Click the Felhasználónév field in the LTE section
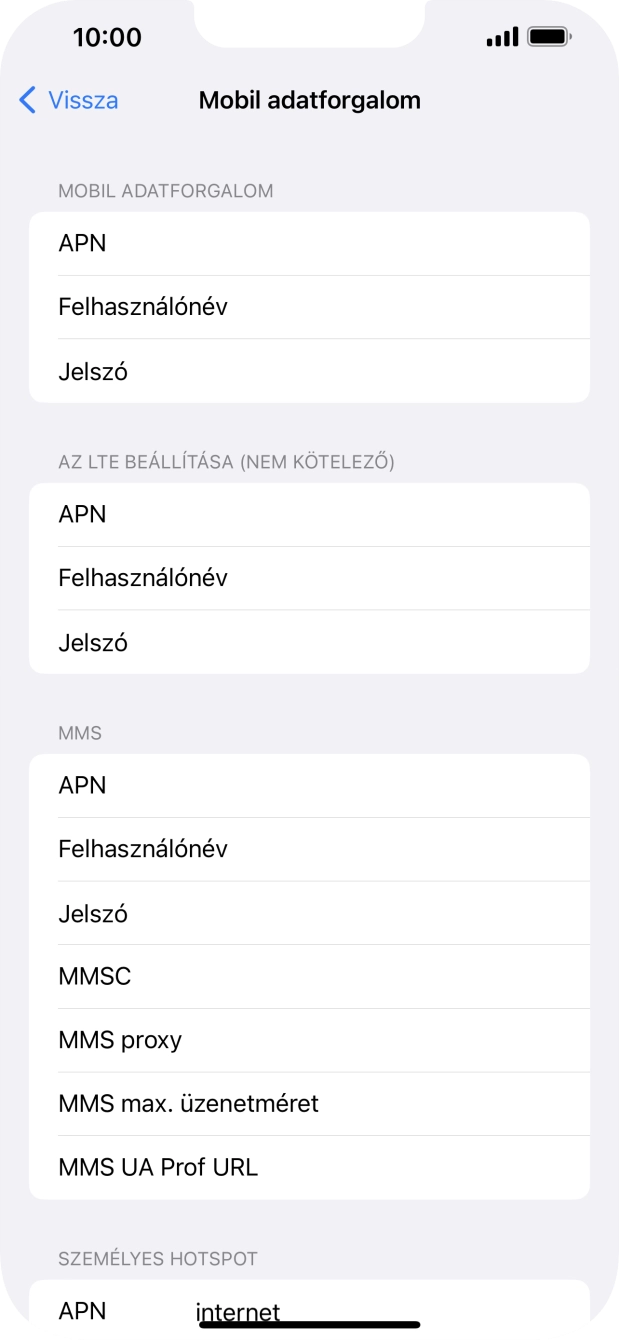Screen dimensions: 619x1340 coord(309,578)
